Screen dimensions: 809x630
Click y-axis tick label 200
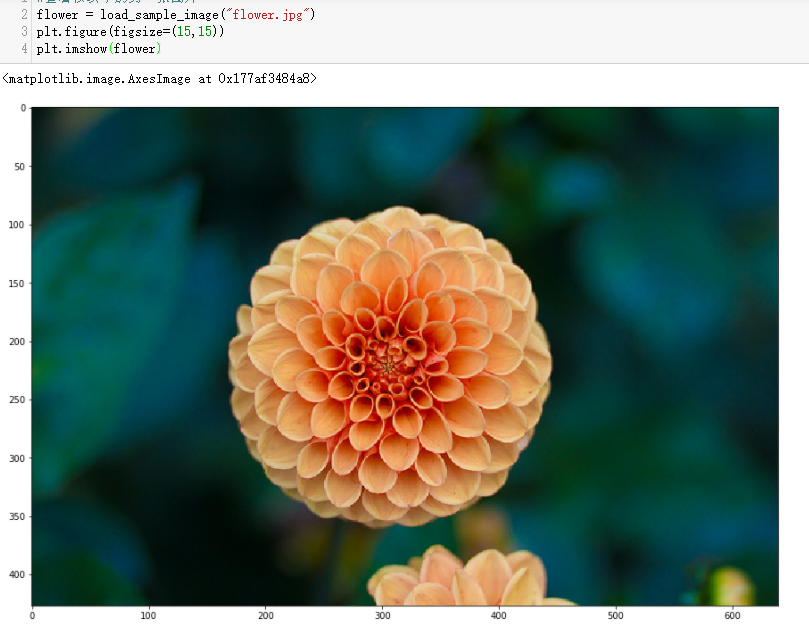pos(17,342)
